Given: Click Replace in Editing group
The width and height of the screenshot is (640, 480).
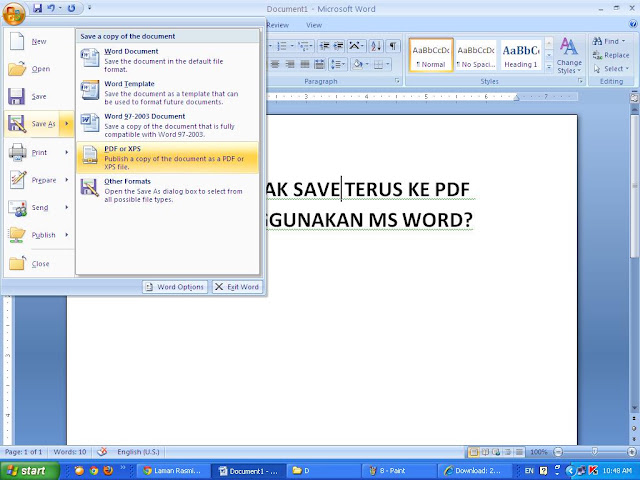Looking at the screenshot, I should click(611, 55).
